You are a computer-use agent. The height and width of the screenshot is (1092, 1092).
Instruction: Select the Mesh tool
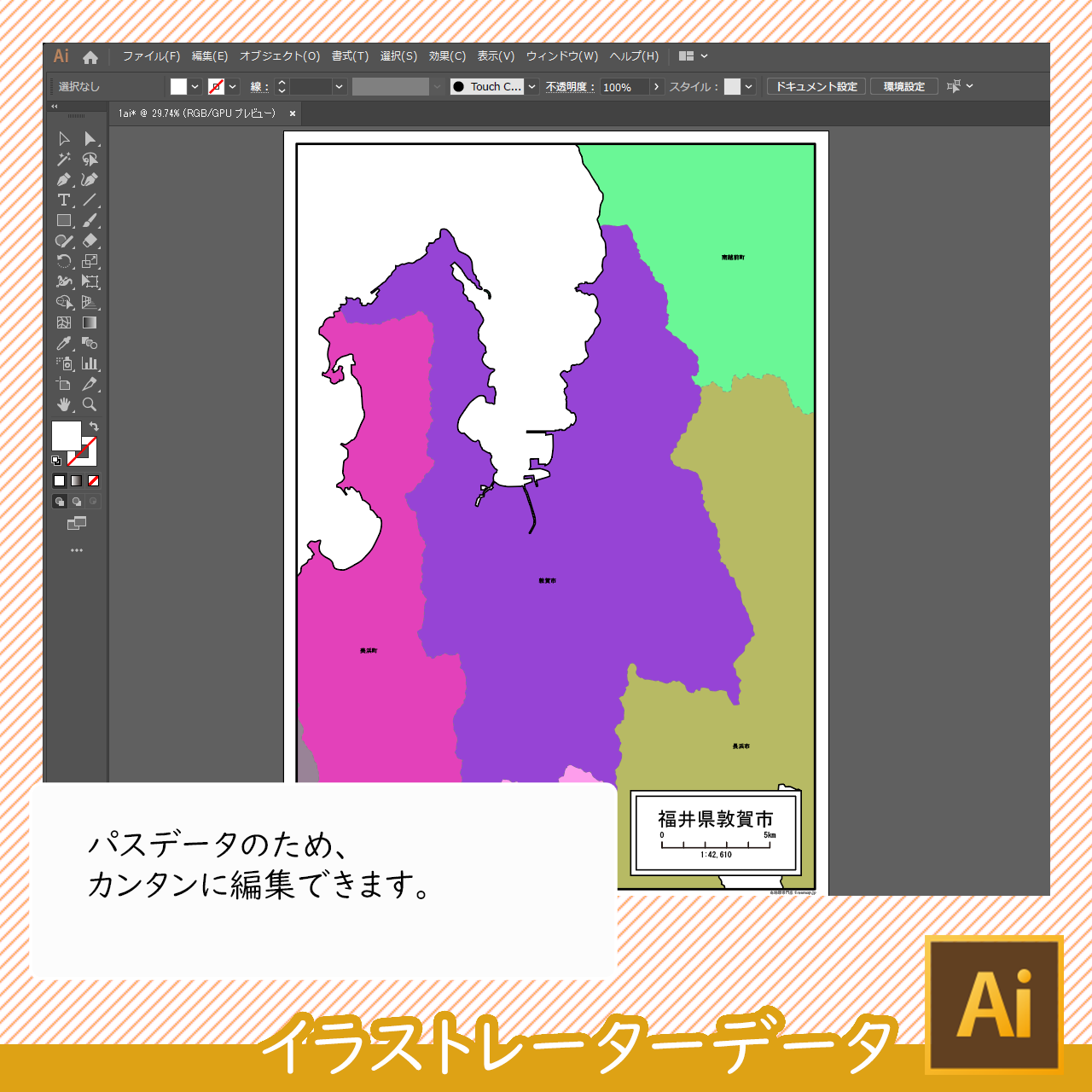point(64,323)
